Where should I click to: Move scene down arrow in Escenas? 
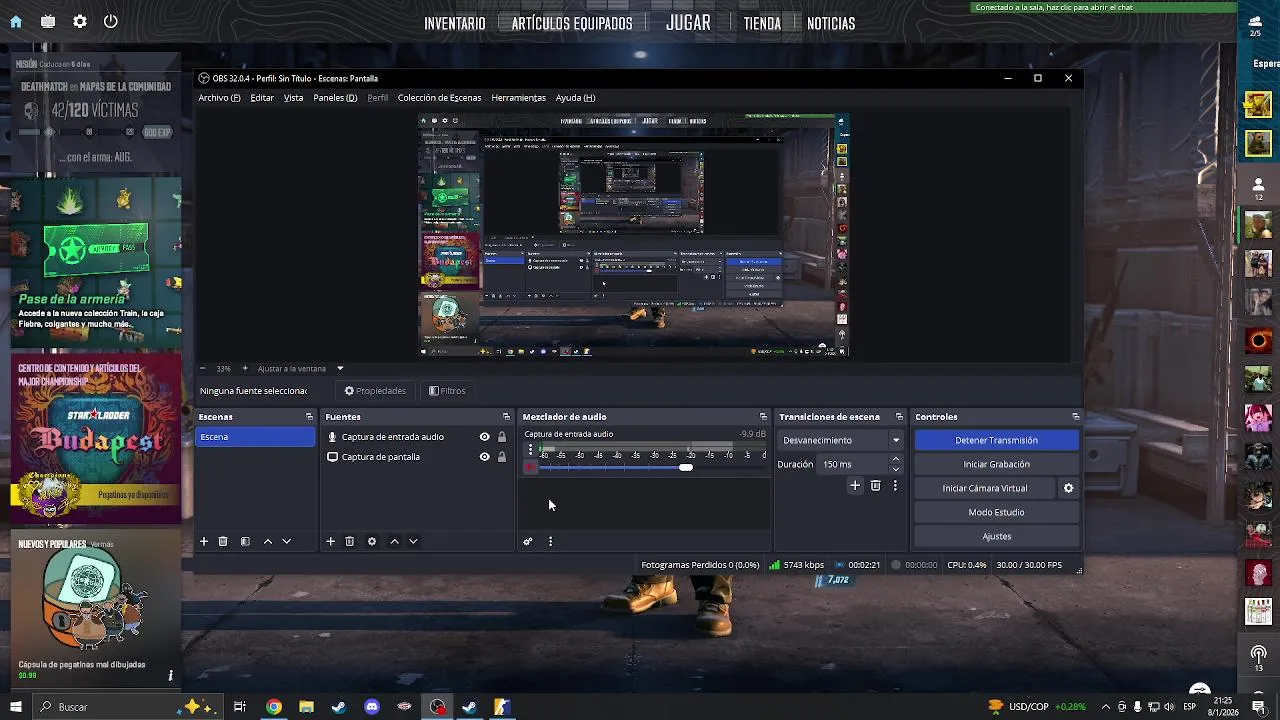click(x=286, y=541)
